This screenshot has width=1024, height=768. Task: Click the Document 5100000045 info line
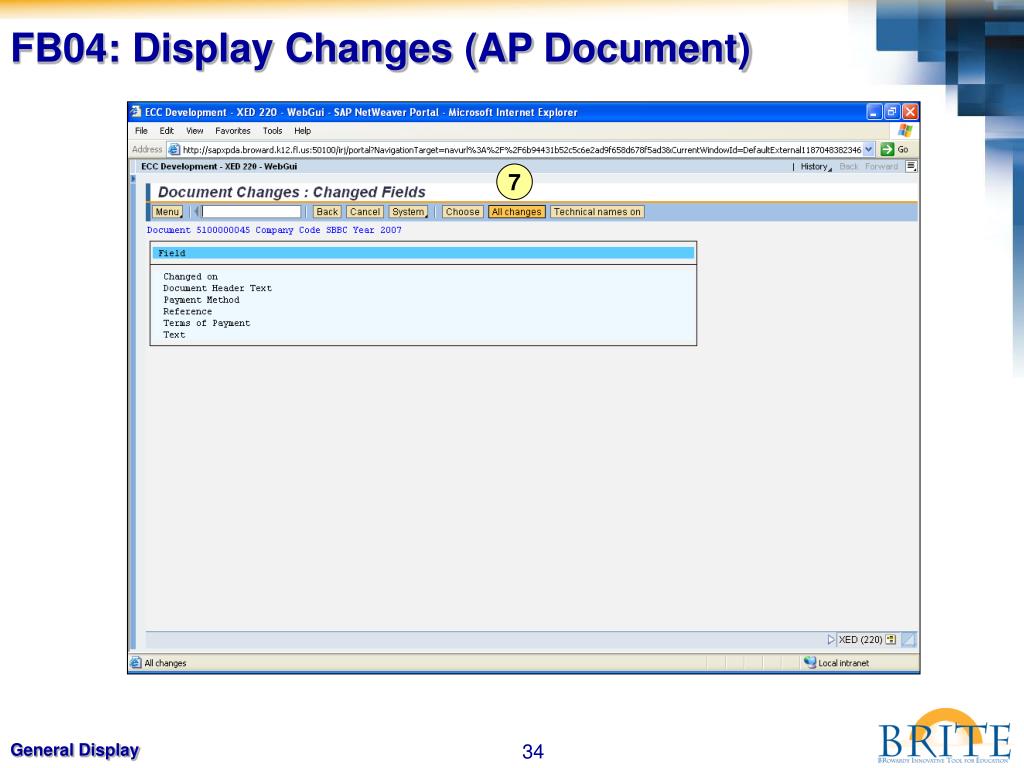point(274,230)
